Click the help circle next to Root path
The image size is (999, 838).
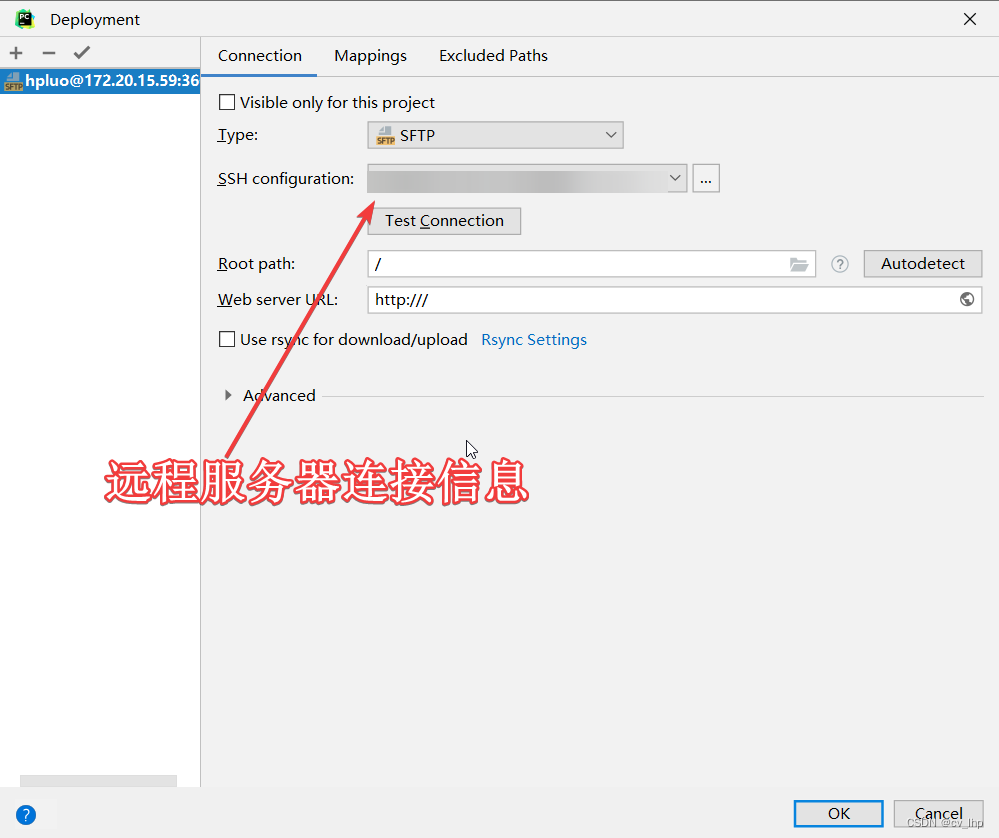coord(839,263)
